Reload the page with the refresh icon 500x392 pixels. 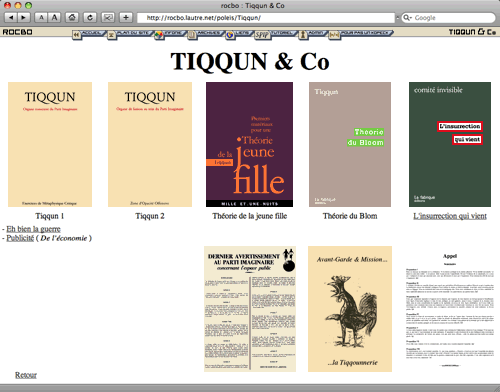tap(90, 17)
